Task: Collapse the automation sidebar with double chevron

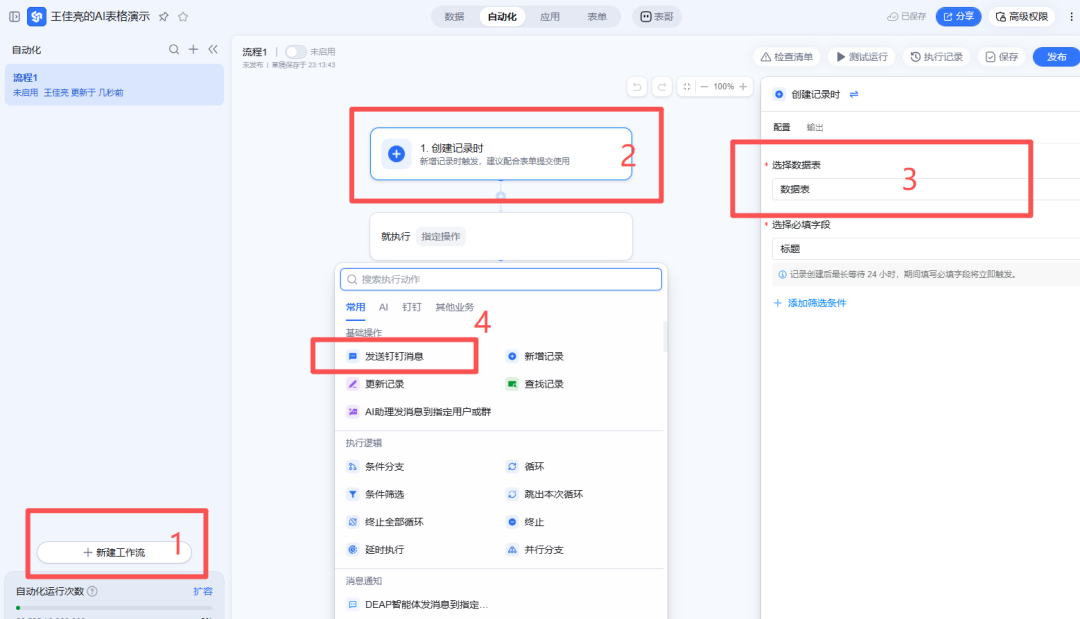Action: [x=213, y=50]
